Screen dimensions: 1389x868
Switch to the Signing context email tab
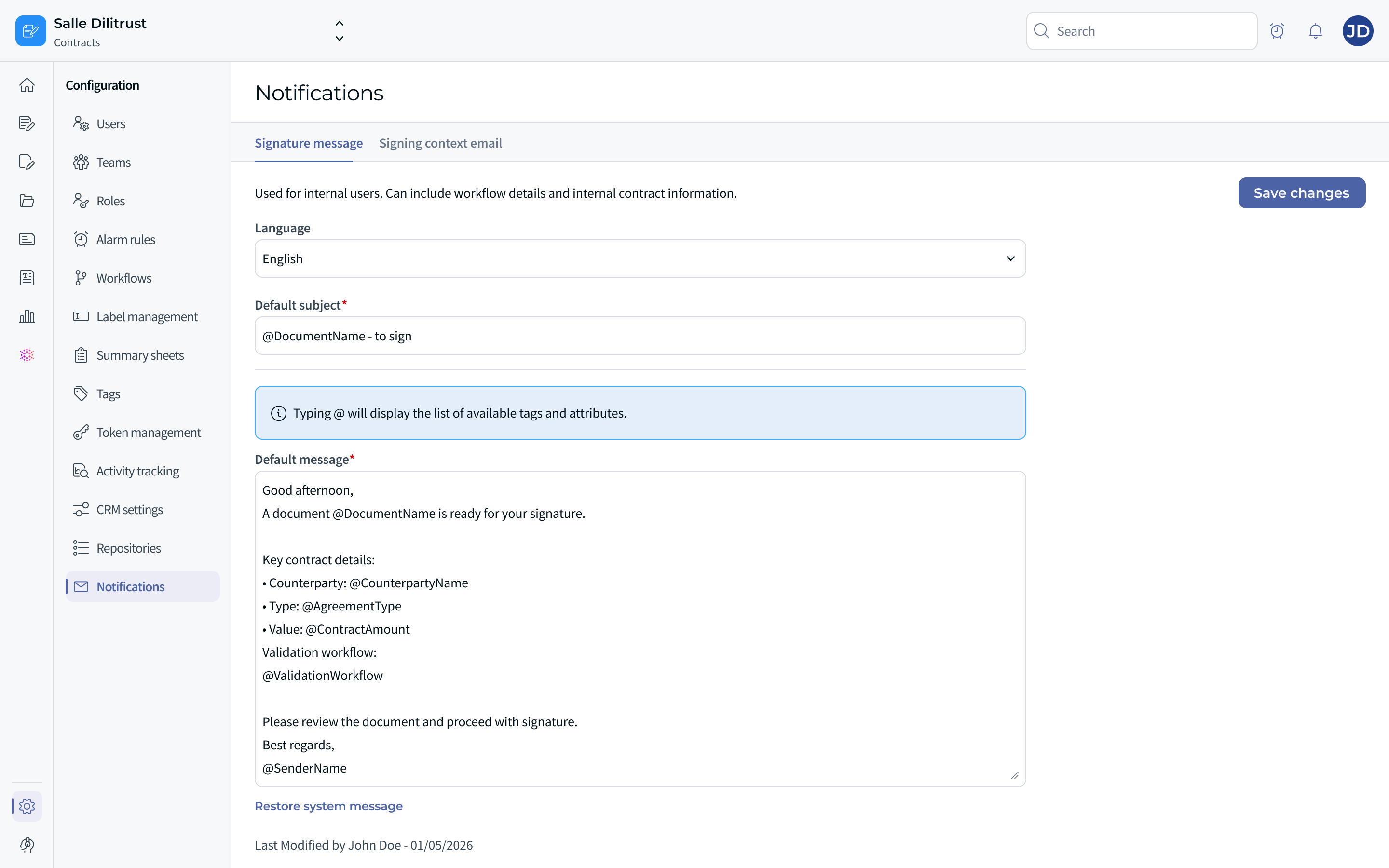point(440,143)
